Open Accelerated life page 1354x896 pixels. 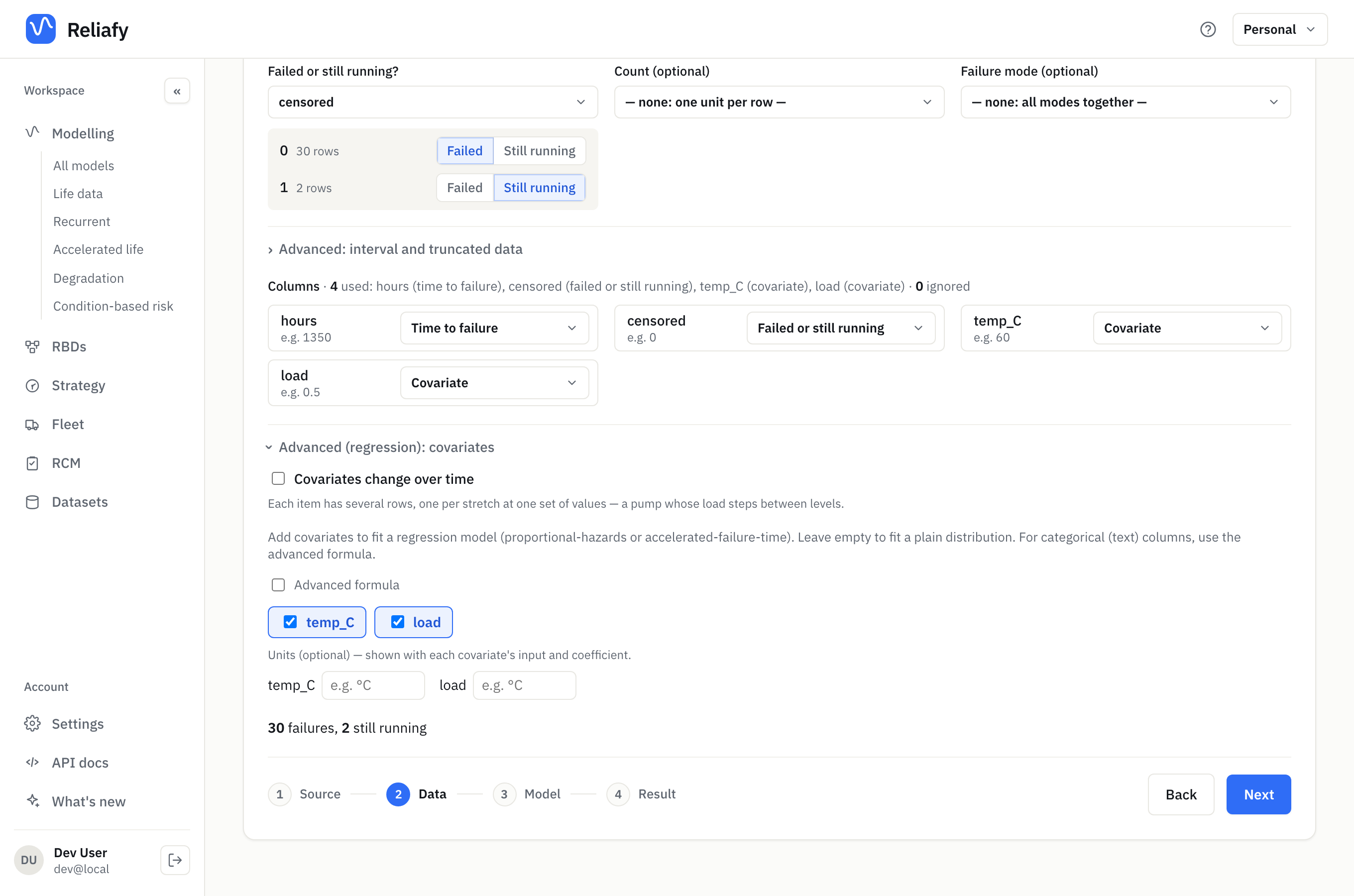click(98, 249)
